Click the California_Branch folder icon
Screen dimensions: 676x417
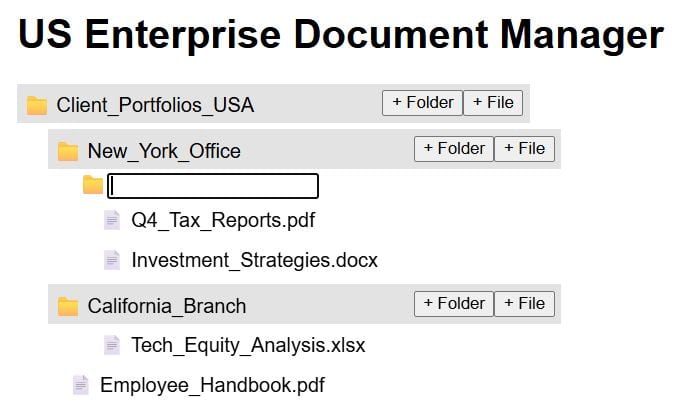68,306
